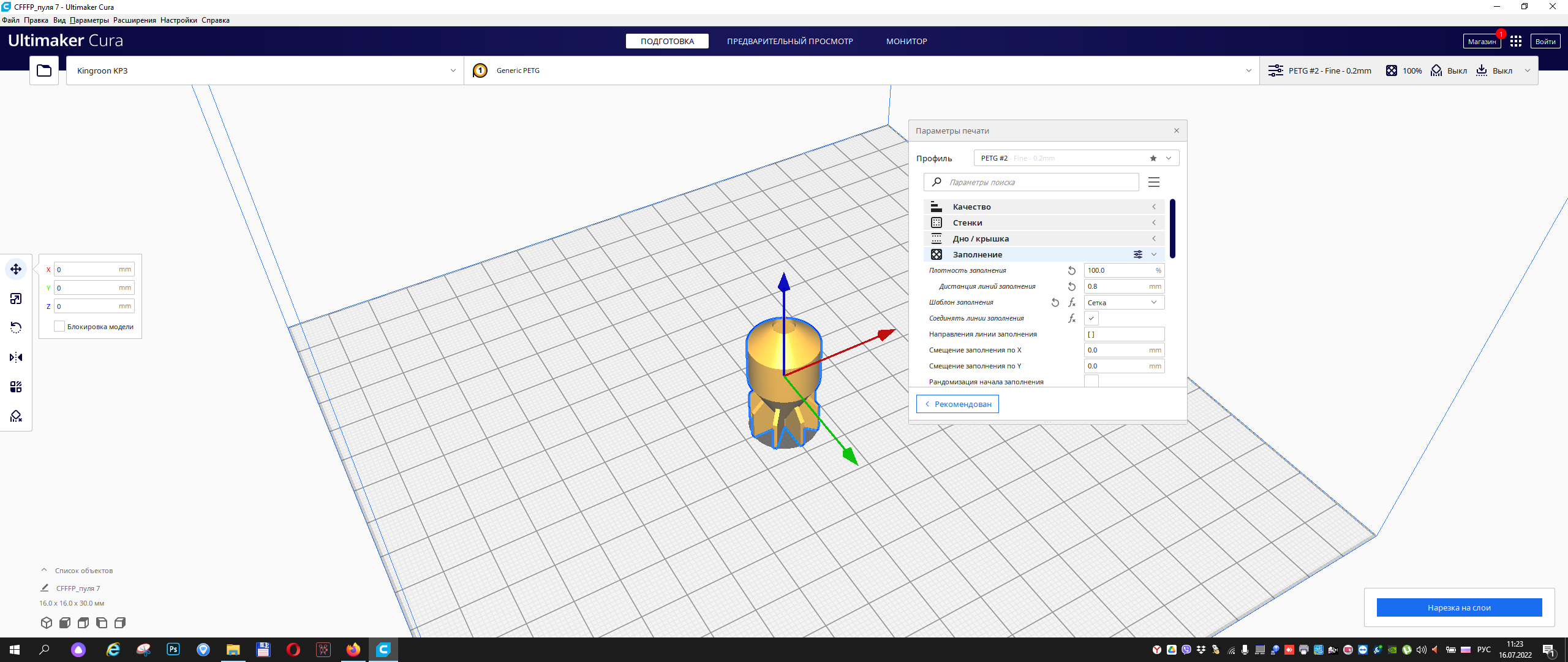Select the Rotate tool icon

coord(16,328)
